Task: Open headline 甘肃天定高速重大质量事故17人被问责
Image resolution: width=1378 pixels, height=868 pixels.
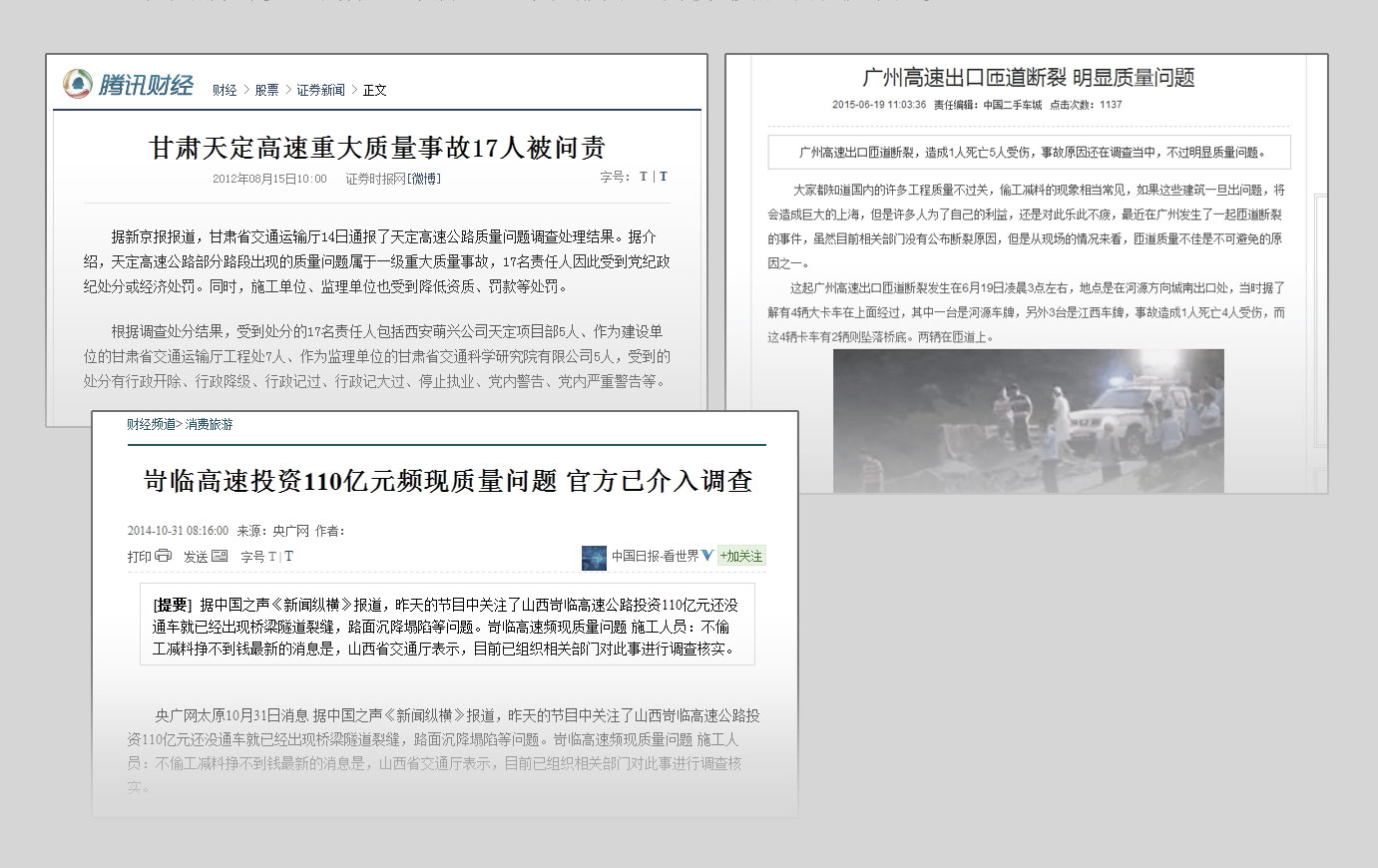Action: (x=377, y=148)
